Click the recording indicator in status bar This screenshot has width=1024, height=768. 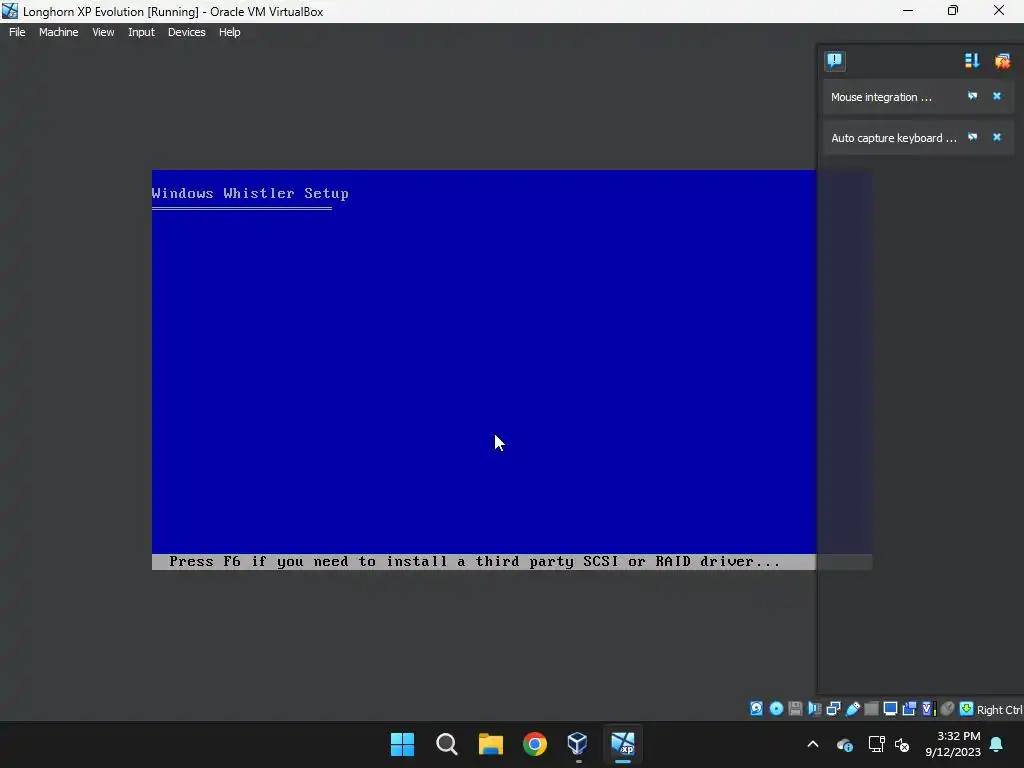(909, 709)
